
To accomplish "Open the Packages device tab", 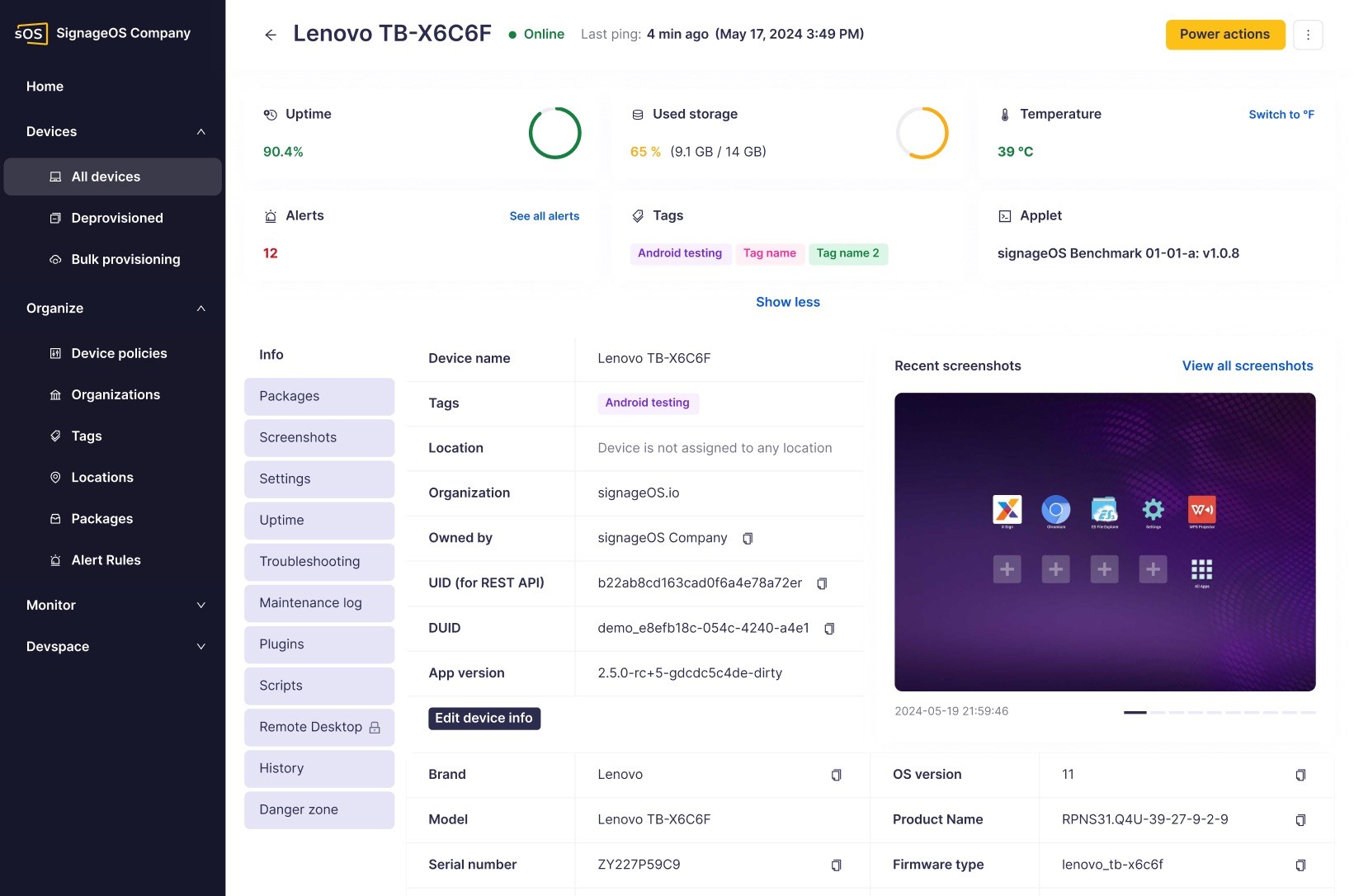I will click(319, 397).
